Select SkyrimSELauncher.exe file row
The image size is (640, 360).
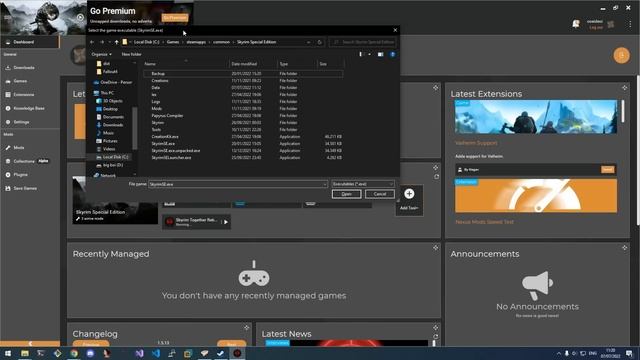(x=243, y=158)
